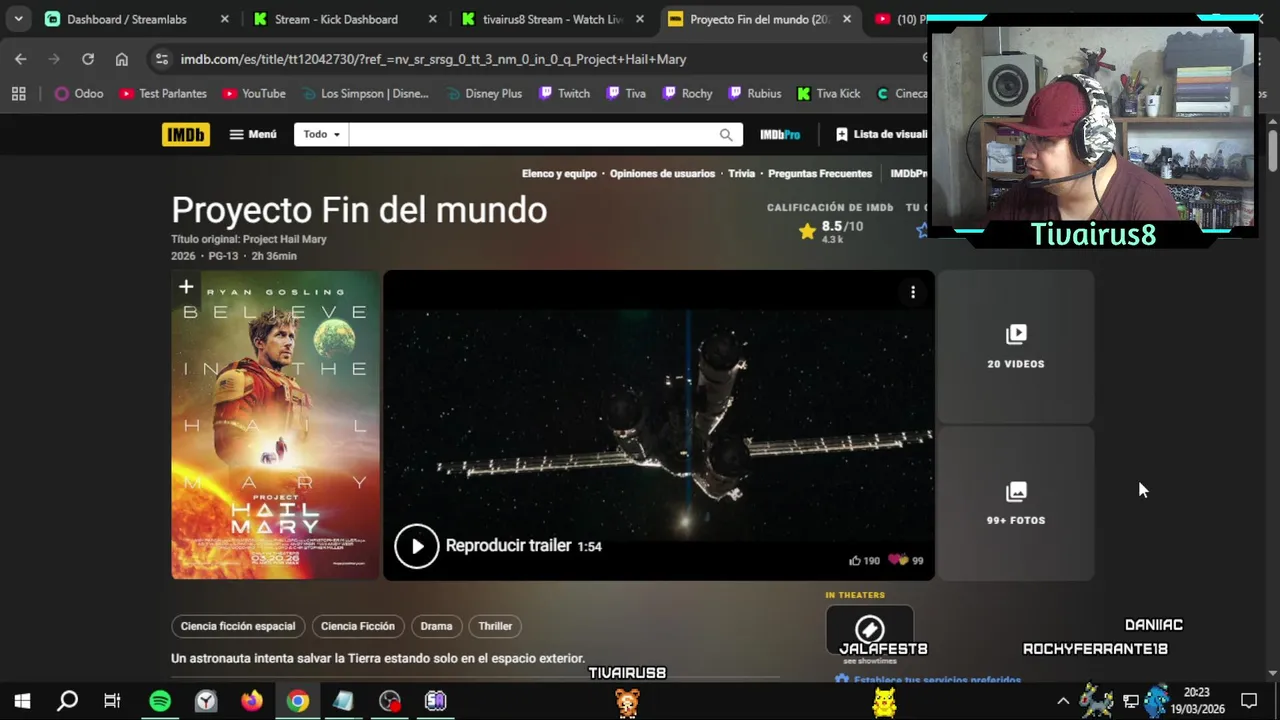Image resolution: width=1280 pixels, height=720 pixels.
Task: Select the Ciencia Ficción genre chip
Action: pos(358,626)
